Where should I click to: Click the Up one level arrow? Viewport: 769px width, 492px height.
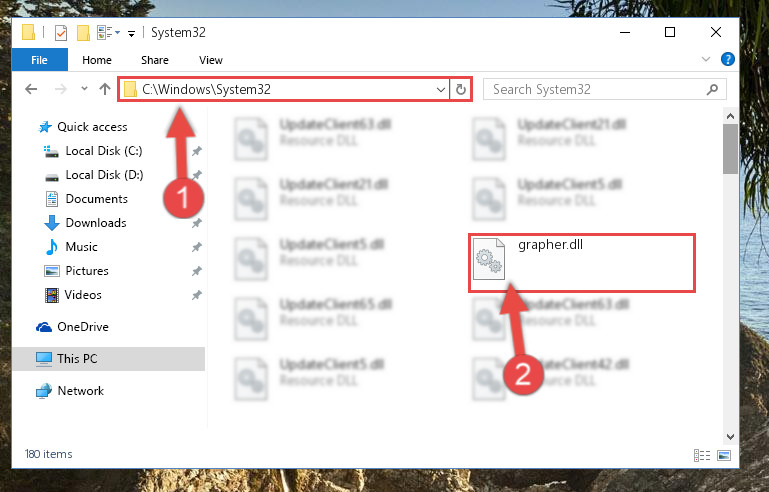(x=104, y=89)
